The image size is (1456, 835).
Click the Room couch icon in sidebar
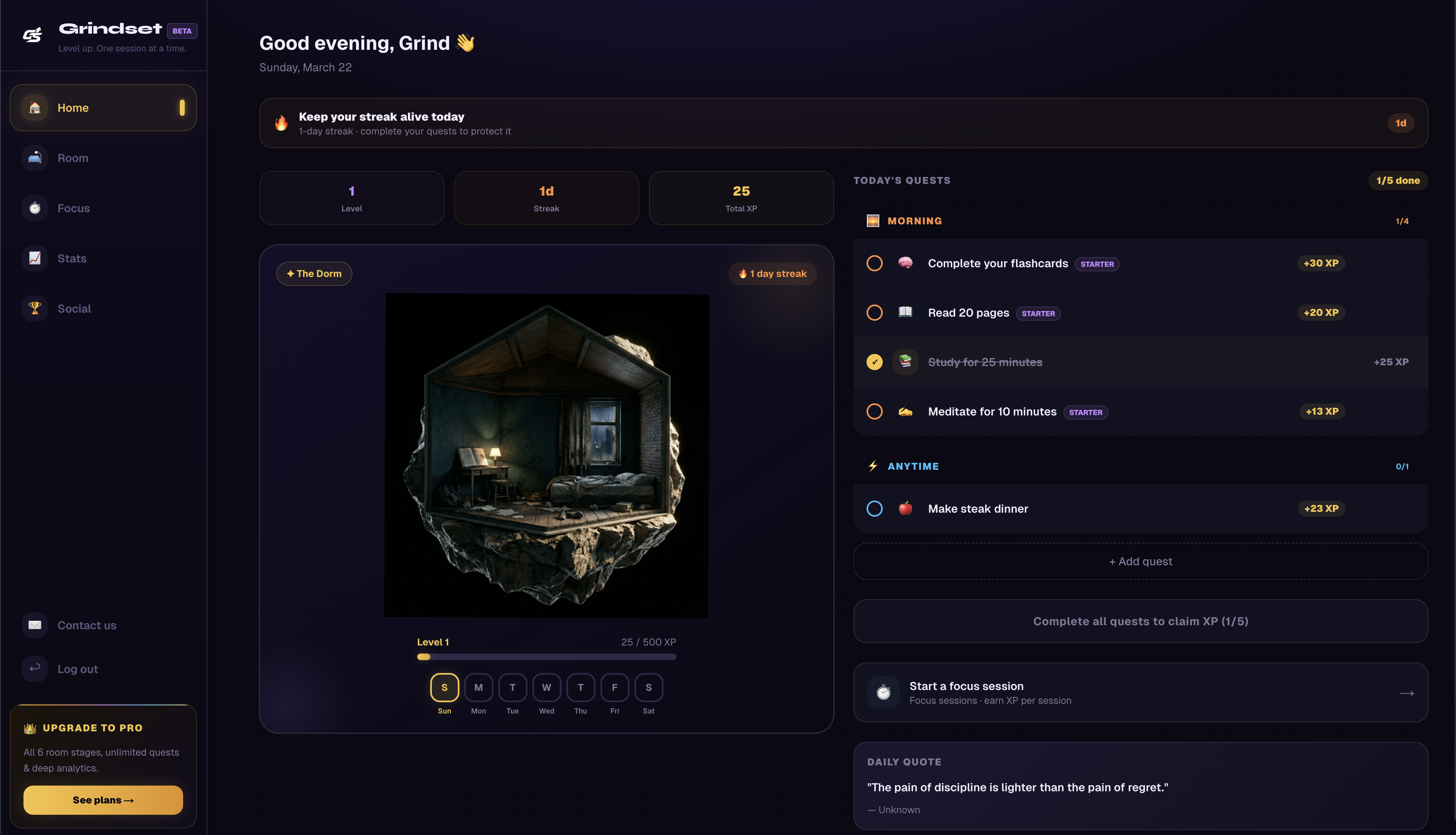35,158
